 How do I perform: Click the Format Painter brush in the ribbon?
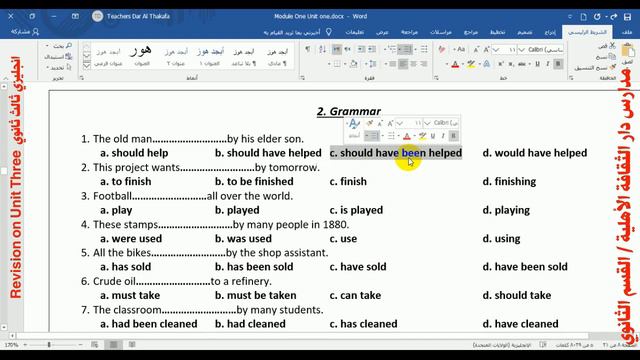tap(612, 67)
